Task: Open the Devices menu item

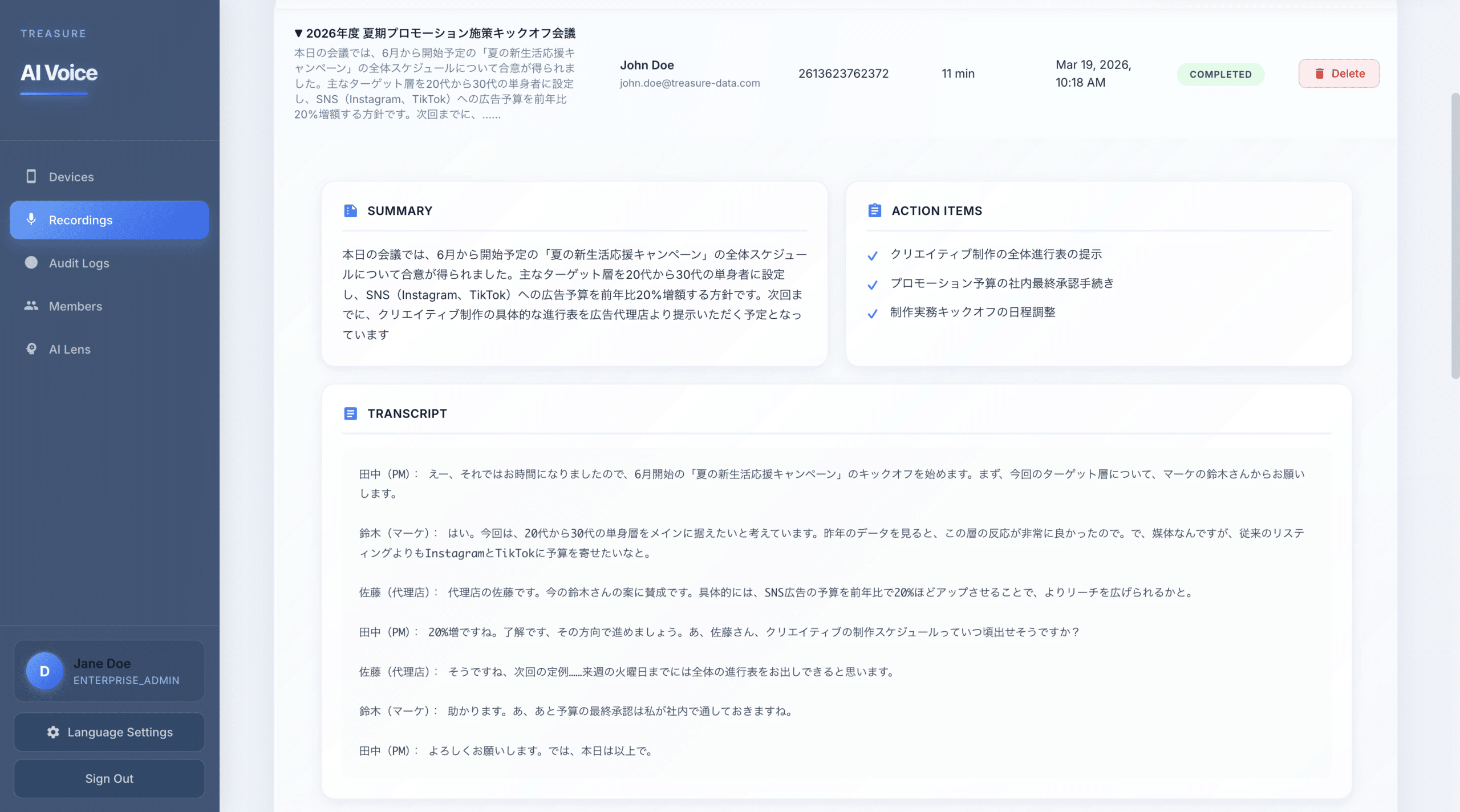Action: (x=109, y=177)
